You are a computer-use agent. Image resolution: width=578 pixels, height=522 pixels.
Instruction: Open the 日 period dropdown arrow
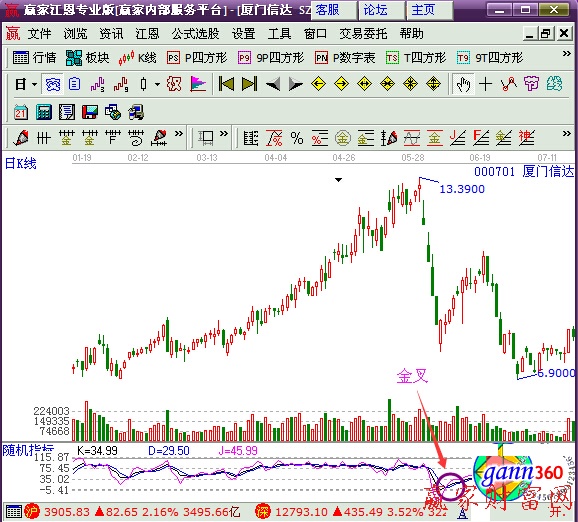(x=34, y=84)
